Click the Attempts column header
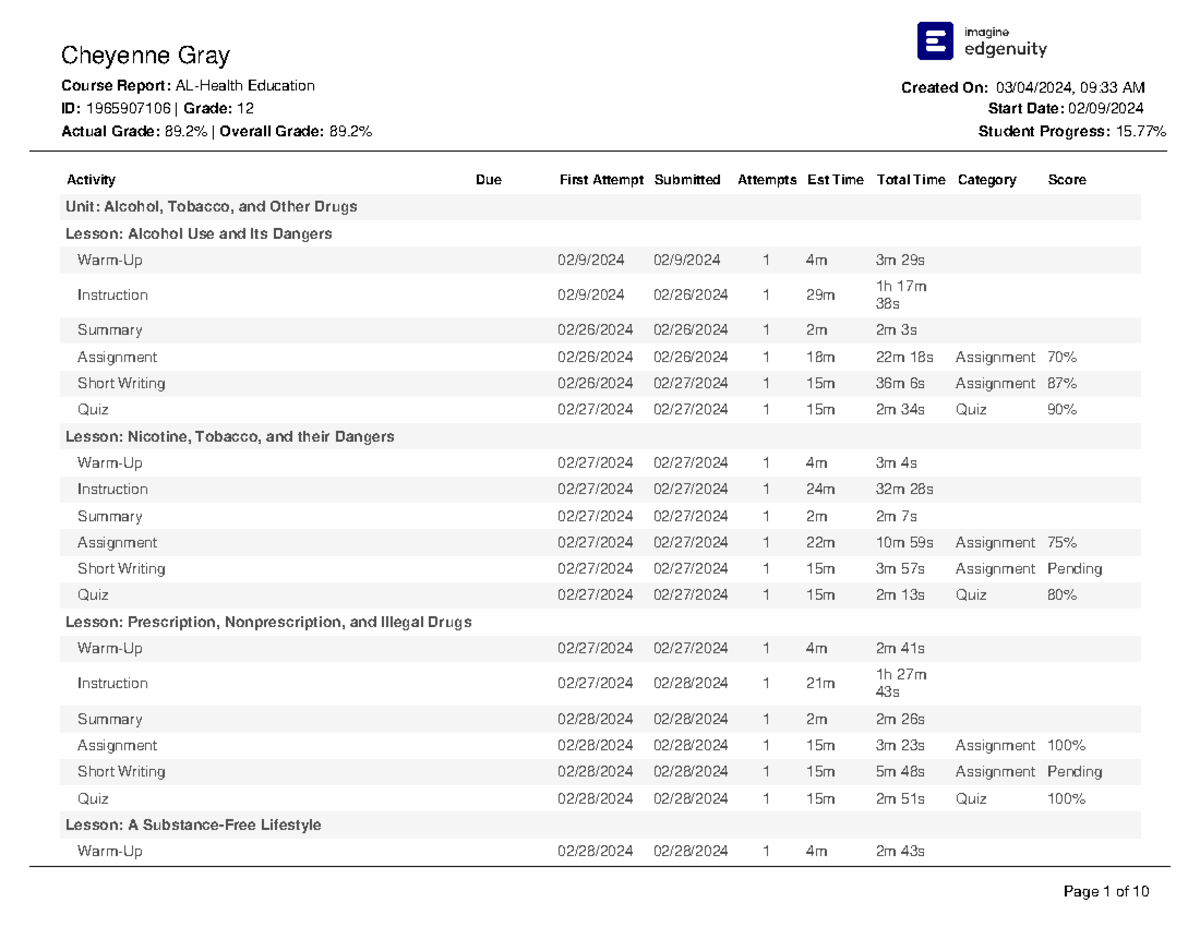 point(766,180)
